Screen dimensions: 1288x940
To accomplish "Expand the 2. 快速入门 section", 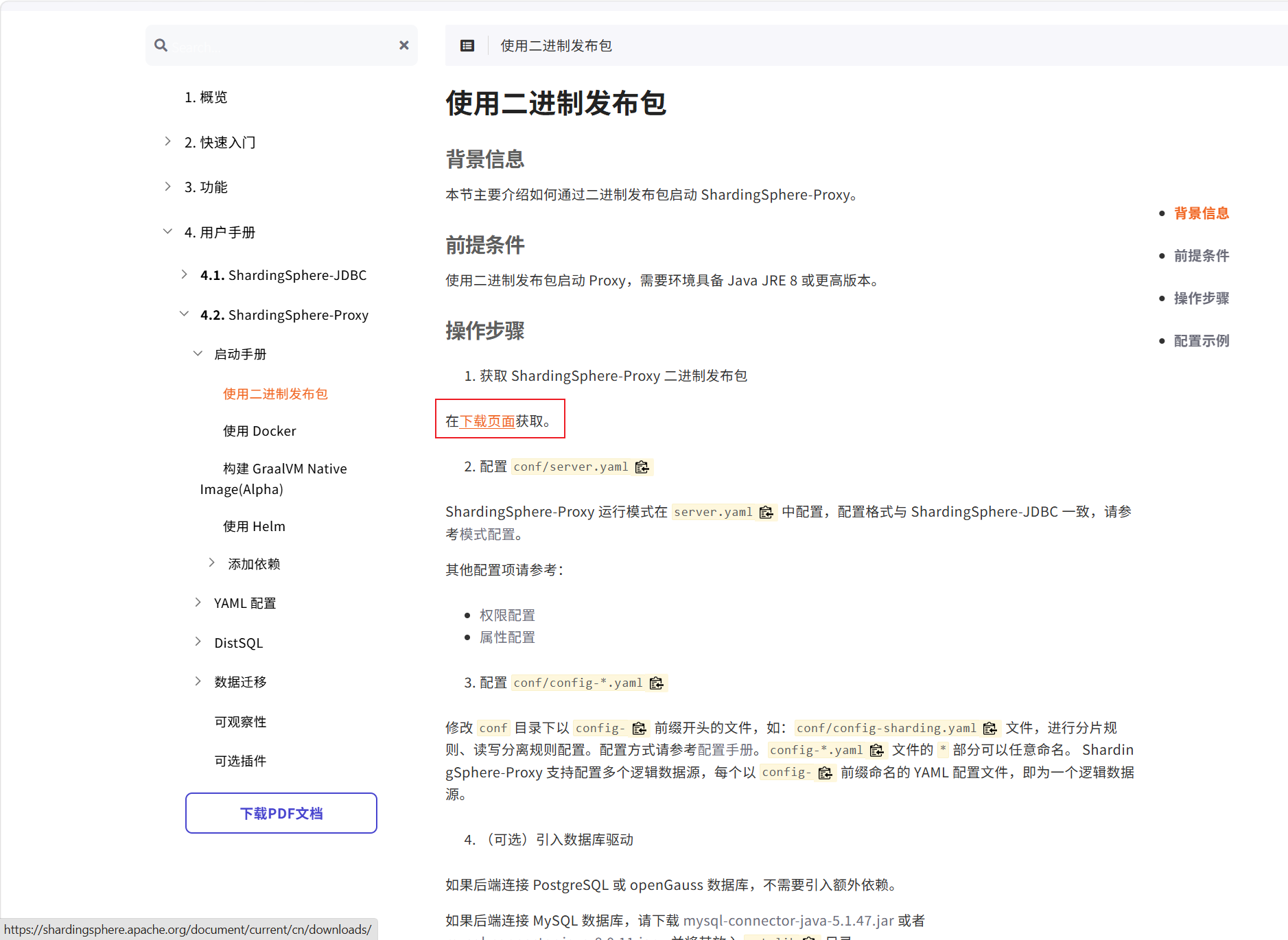I will tap(168, 141).
